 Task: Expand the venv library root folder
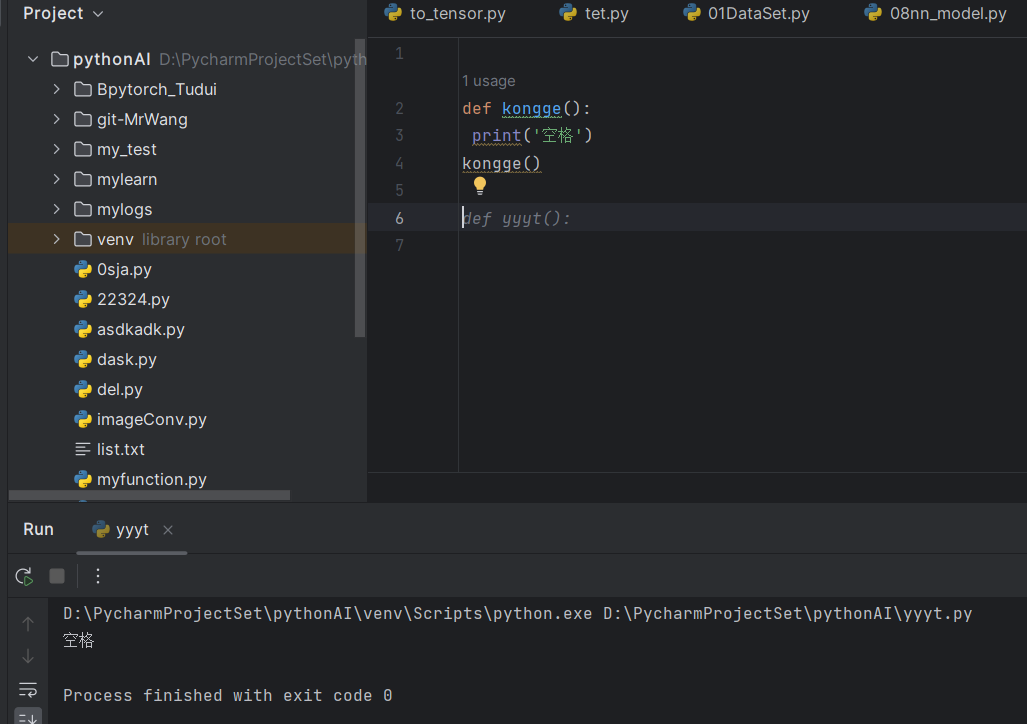coord(58,239)
